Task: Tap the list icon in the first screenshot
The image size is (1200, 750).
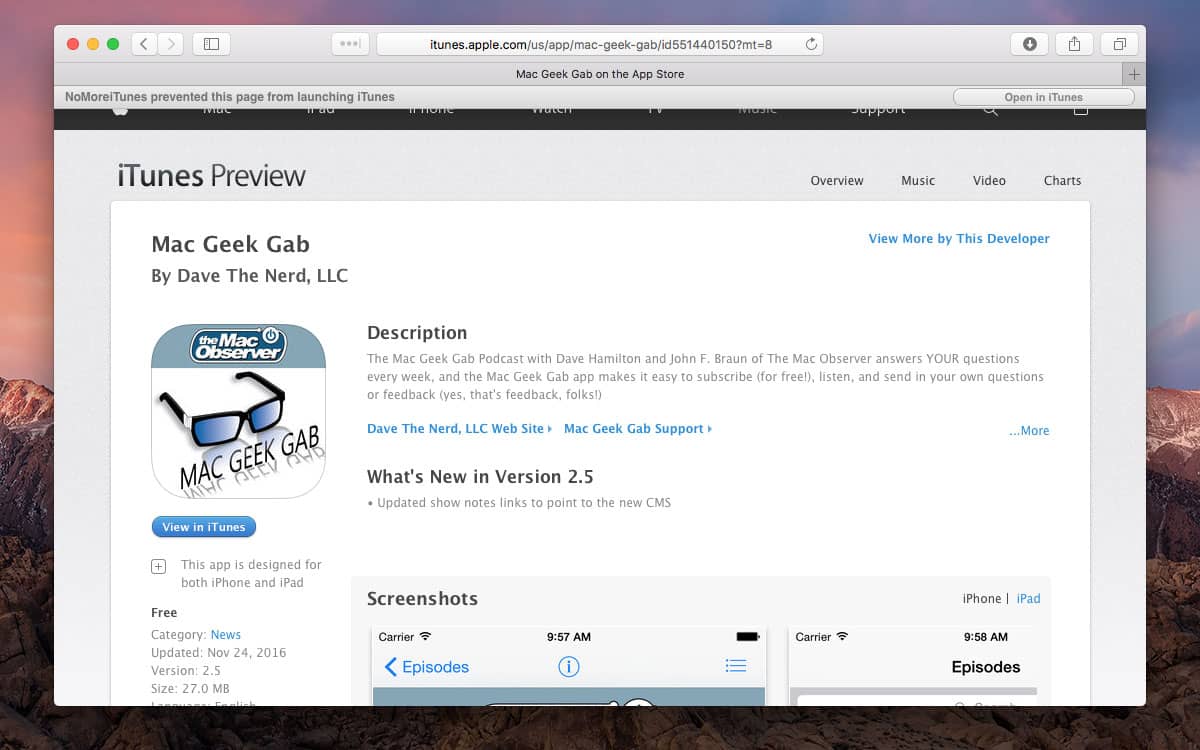Action: (x=736, y=666)
